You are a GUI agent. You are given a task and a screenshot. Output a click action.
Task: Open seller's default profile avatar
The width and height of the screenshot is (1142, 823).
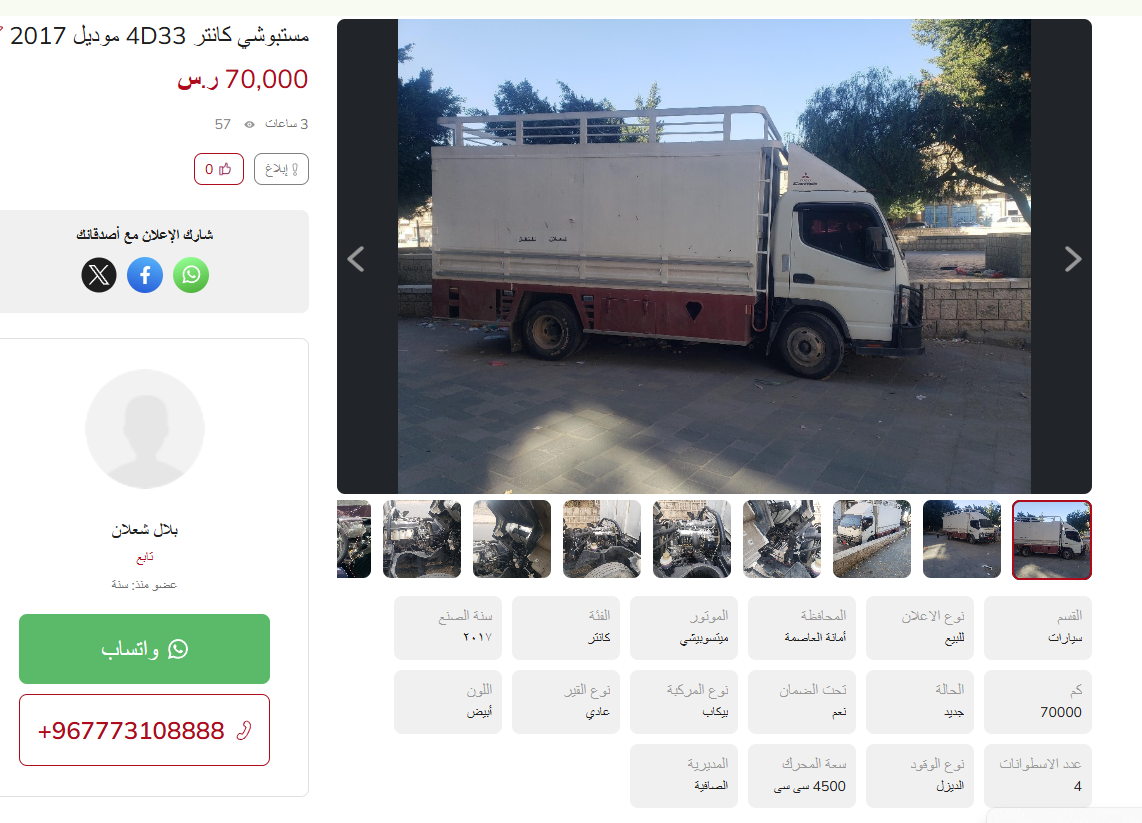coord(145,429)
